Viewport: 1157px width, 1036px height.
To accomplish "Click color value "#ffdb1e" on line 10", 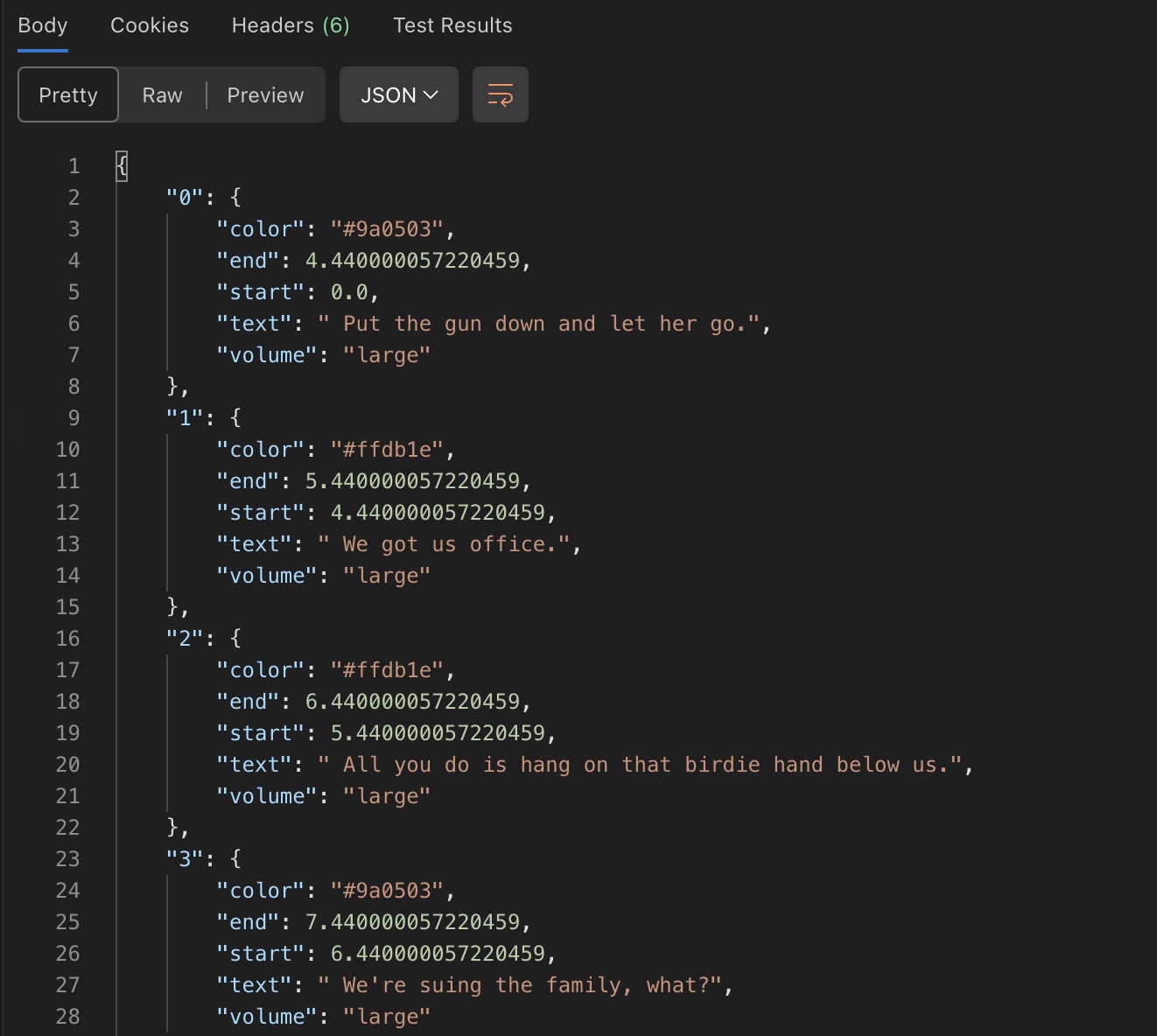I will click(387, 450).
